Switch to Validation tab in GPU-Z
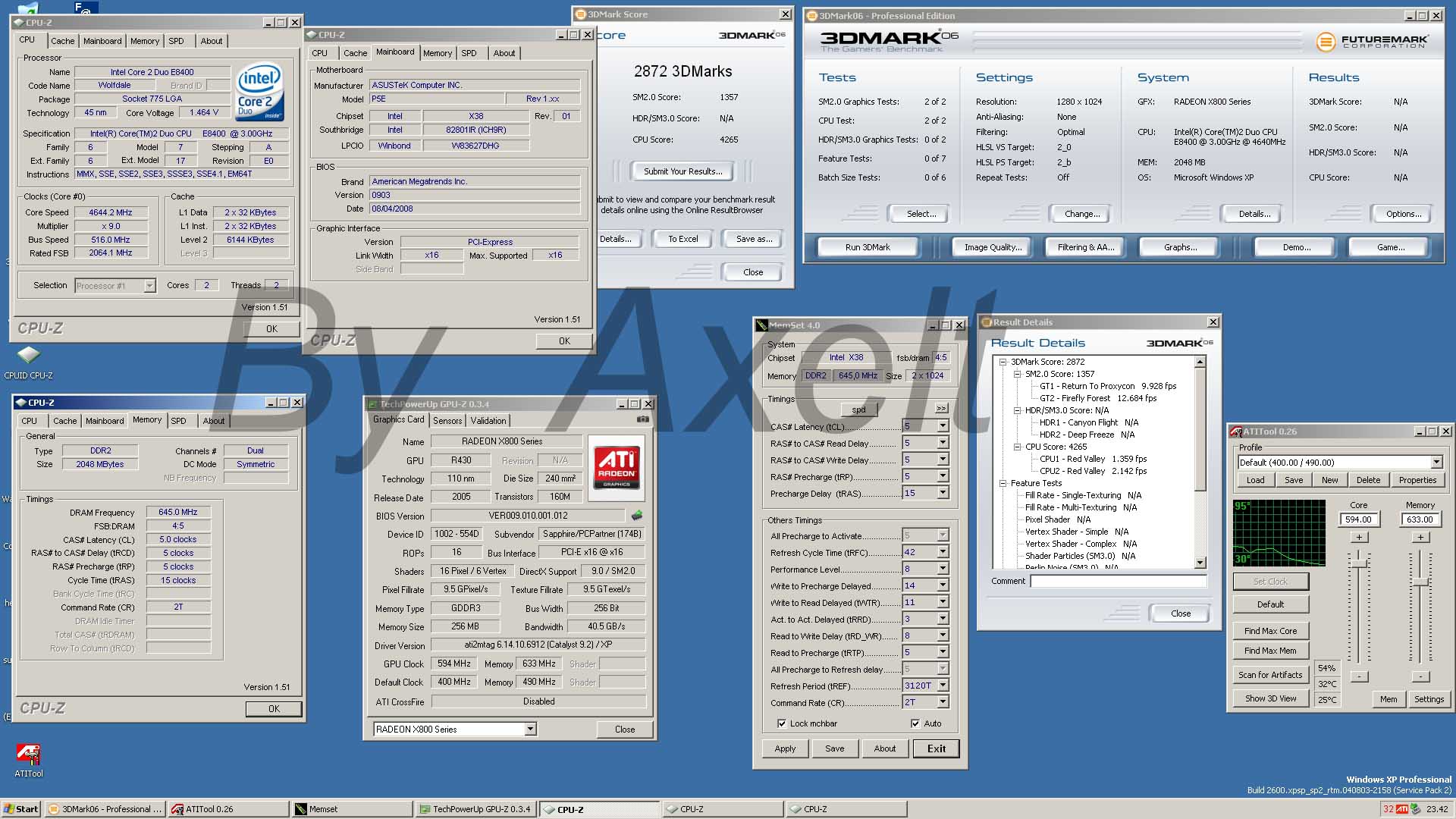The height and width of the screenshot is (819, 1456). pos(488,421)
